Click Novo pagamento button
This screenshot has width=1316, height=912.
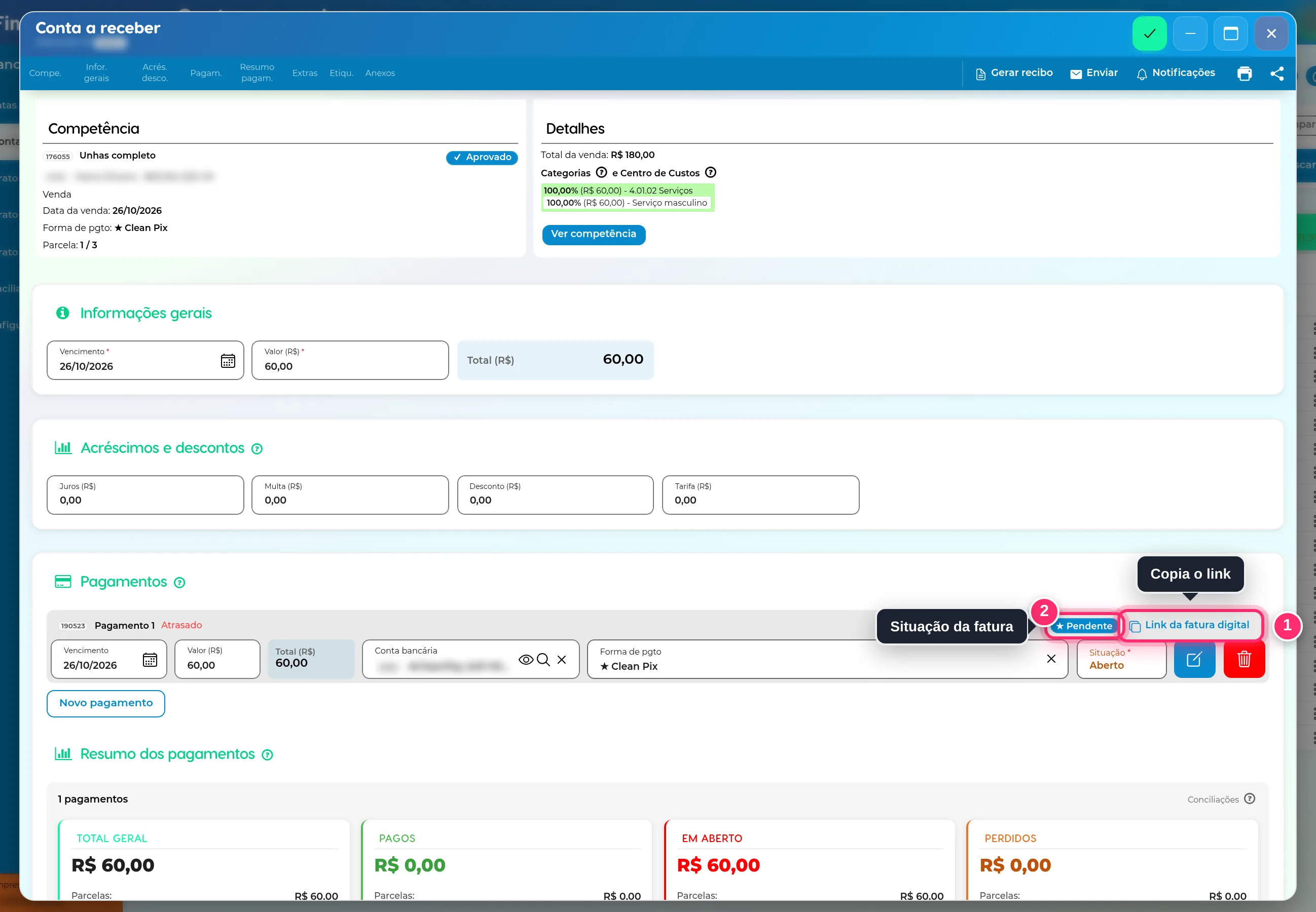[106, 703]
